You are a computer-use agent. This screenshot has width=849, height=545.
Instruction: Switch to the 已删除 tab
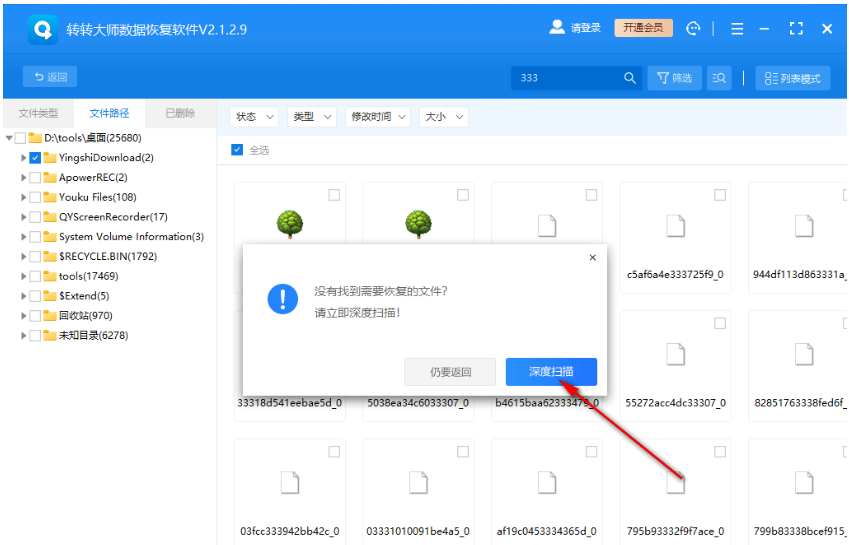click(x=180, y=113)
